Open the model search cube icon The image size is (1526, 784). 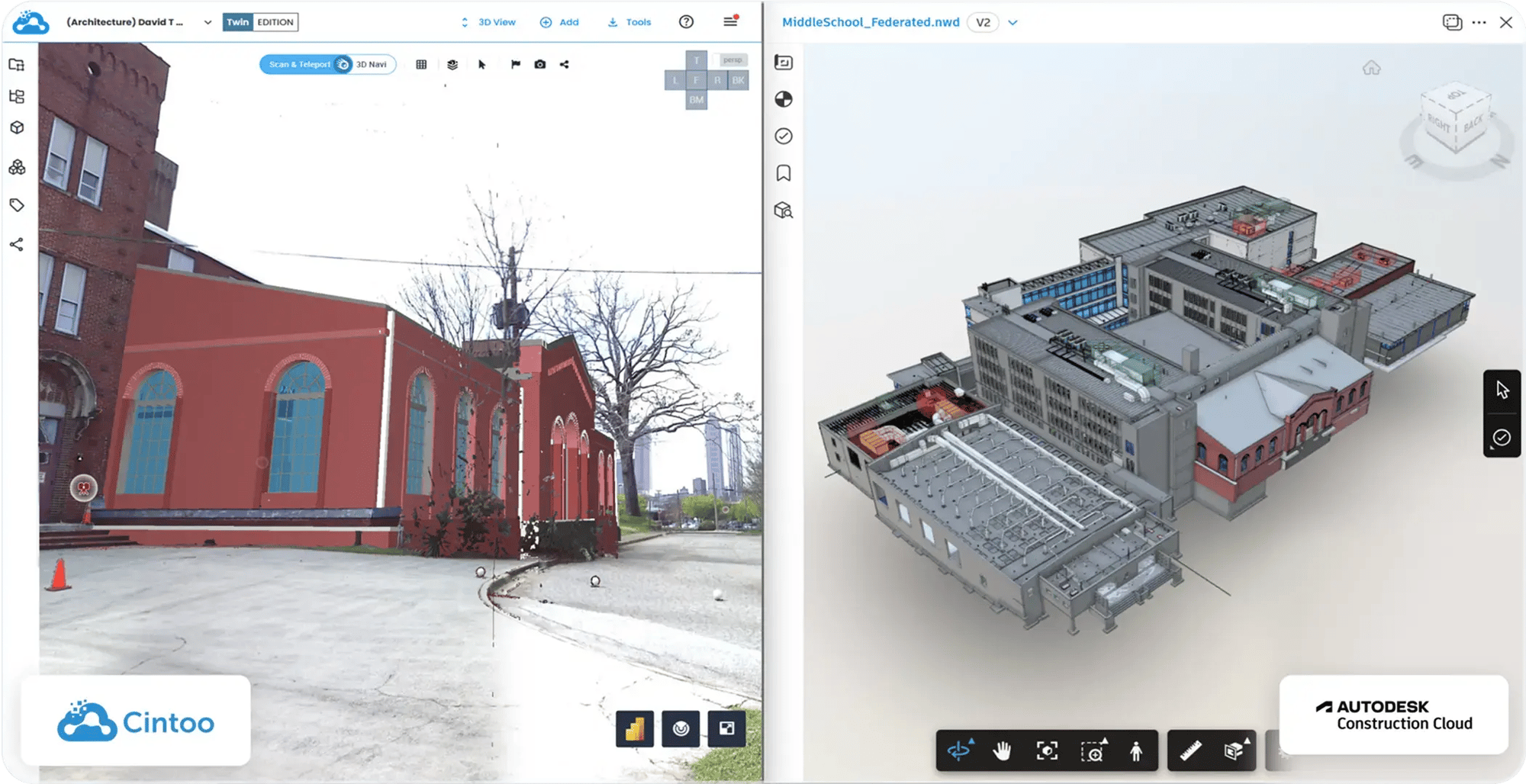click(784, 210)
